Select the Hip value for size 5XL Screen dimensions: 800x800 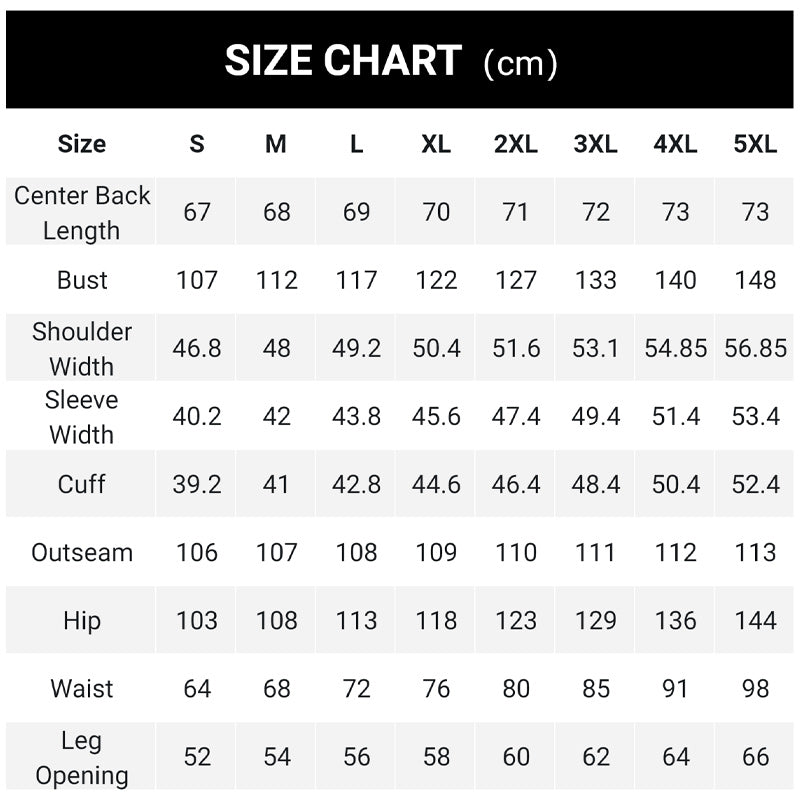(755, 620)
